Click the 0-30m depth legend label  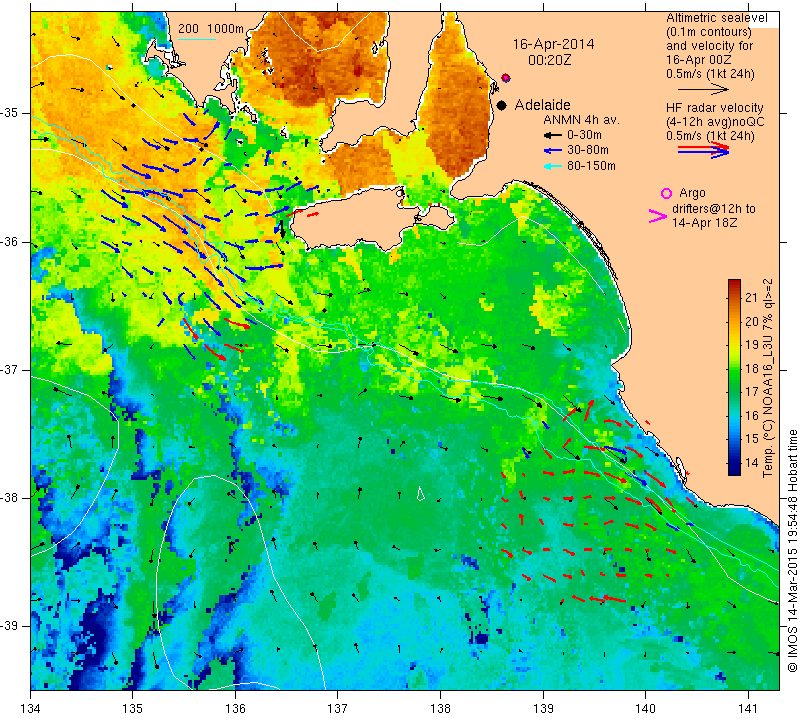point(584,135)
